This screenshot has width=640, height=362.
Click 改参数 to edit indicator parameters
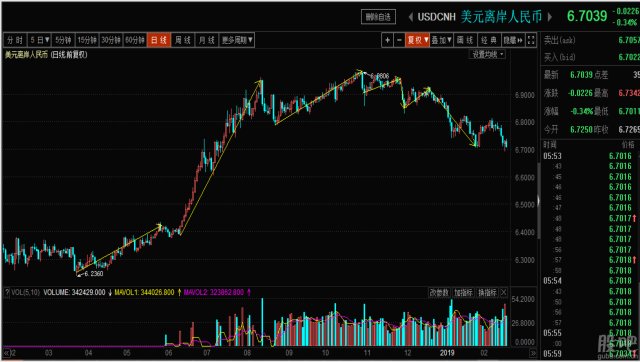tap(439, 292)
